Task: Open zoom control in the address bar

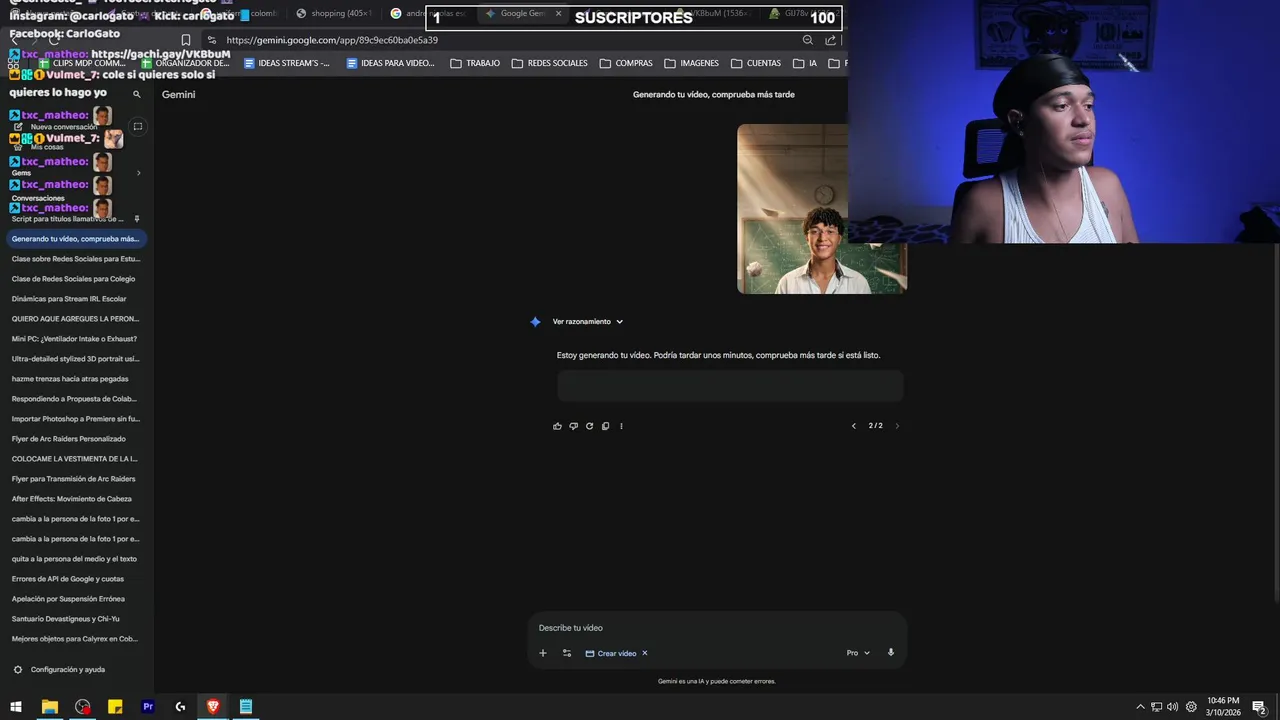Action: tap(807, 40)
